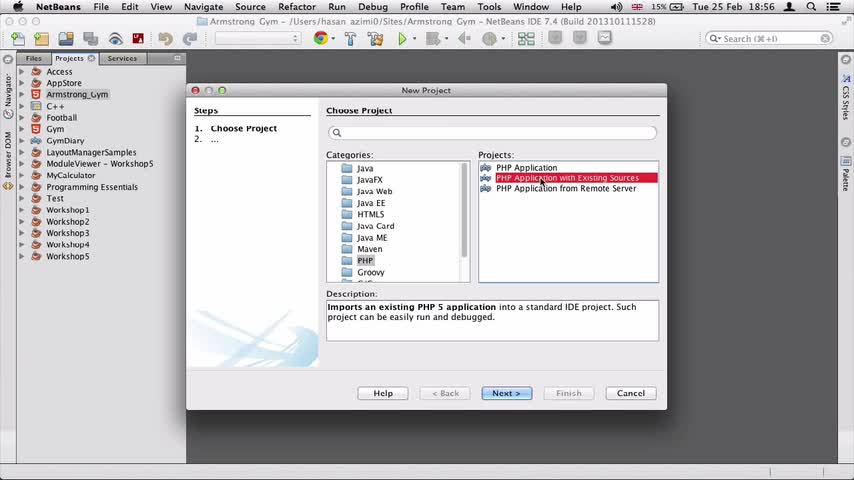Click the Cancel button

(631, 393)
